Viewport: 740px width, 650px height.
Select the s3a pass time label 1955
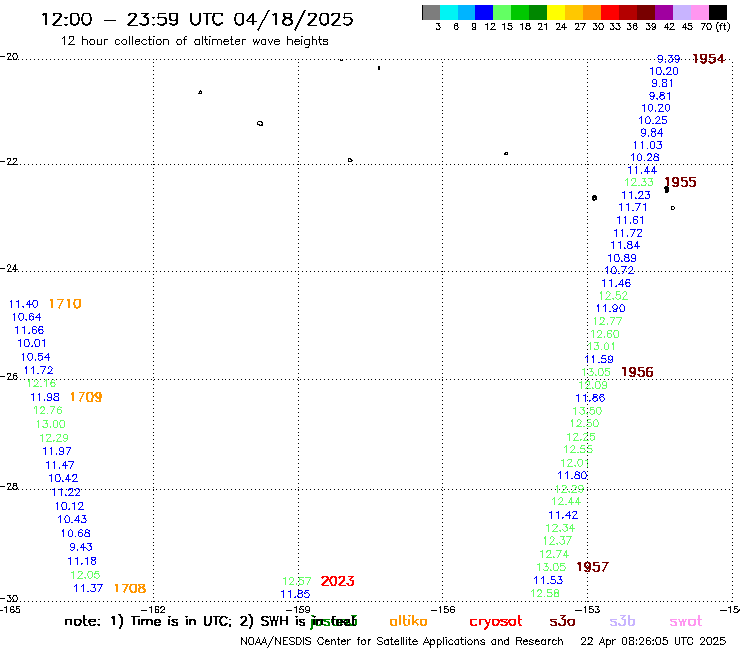coord(680,182)
